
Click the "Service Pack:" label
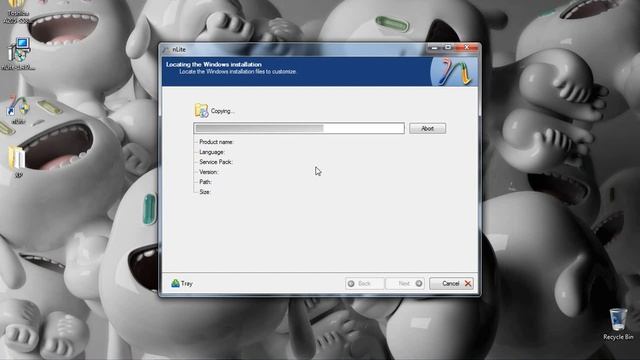pyautogui.click(x=216, y=162)
